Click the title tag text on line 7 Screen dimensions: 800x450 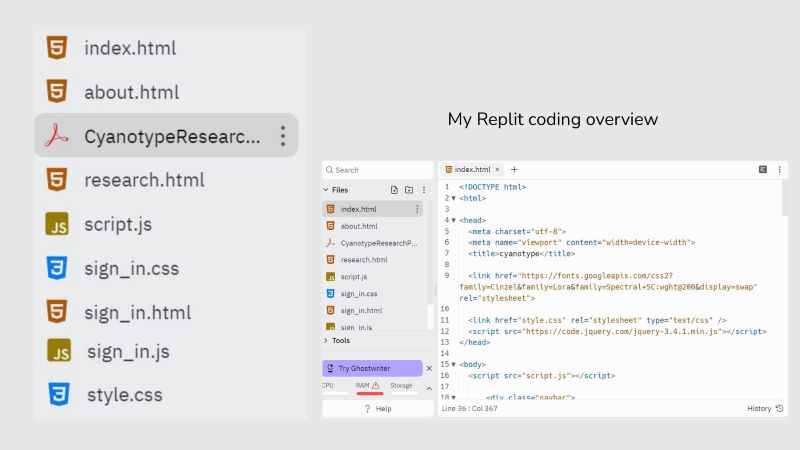tap(521, 254)
